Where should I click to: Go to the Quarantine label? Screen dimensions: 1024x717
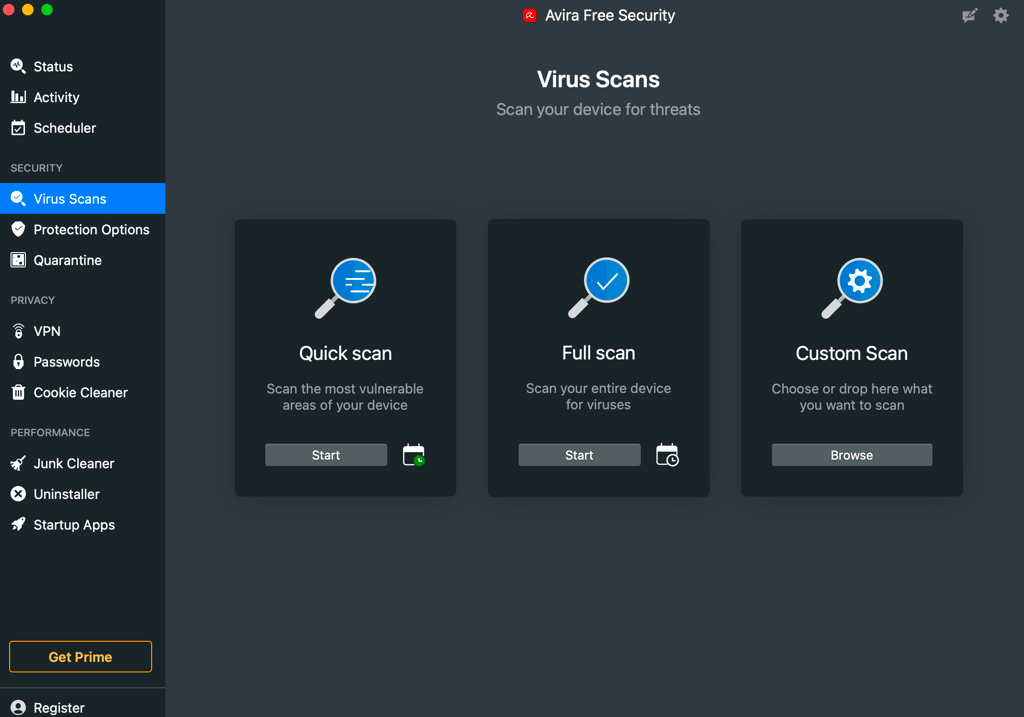[x=68, y=260]
